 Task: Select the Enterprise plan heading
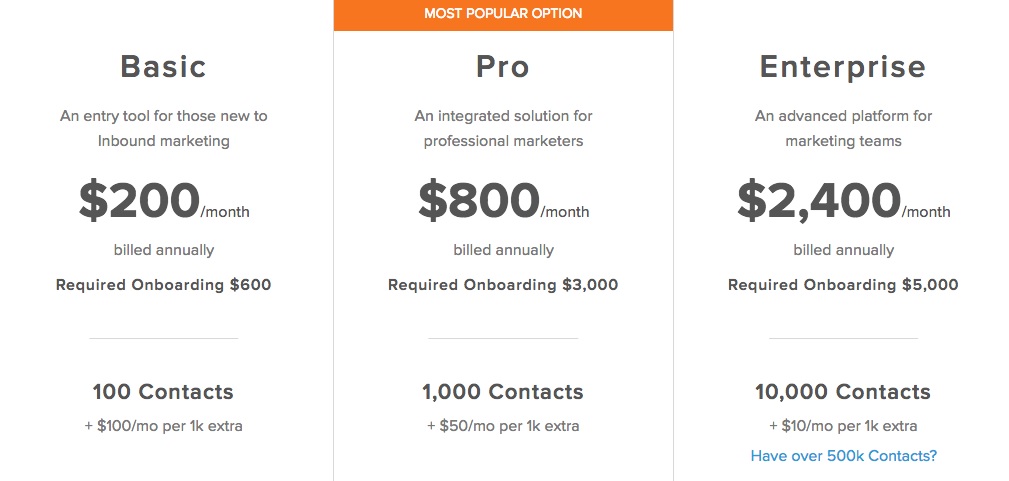point(843,67)
